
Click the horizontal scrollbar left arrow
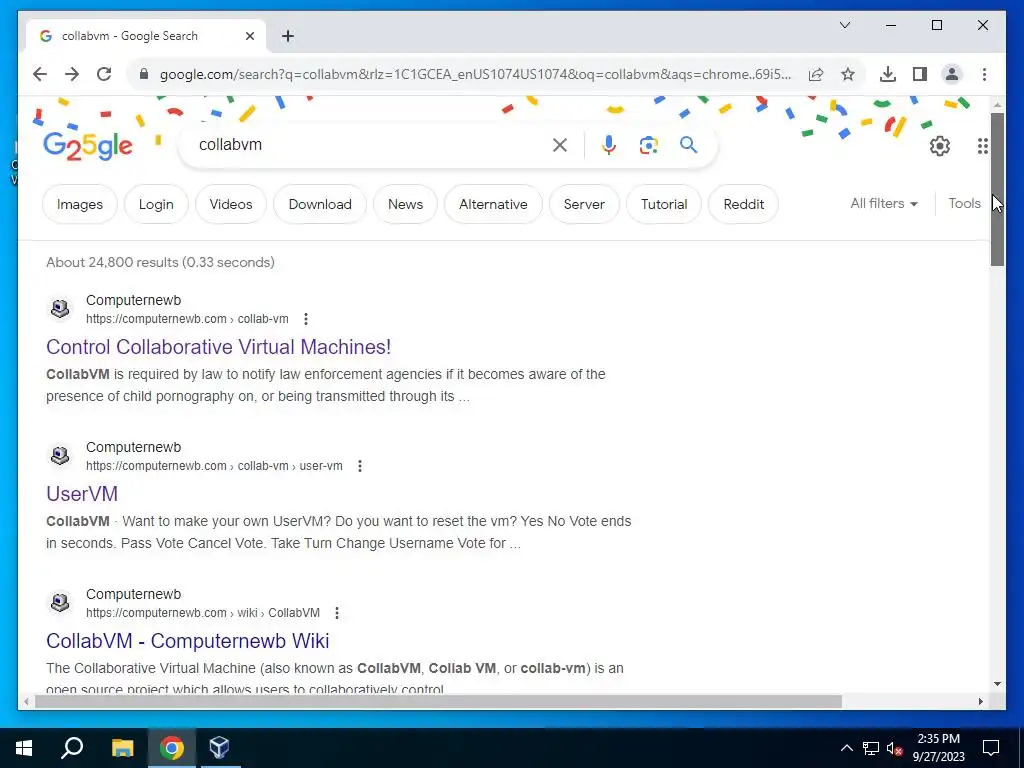click(26, 701)
